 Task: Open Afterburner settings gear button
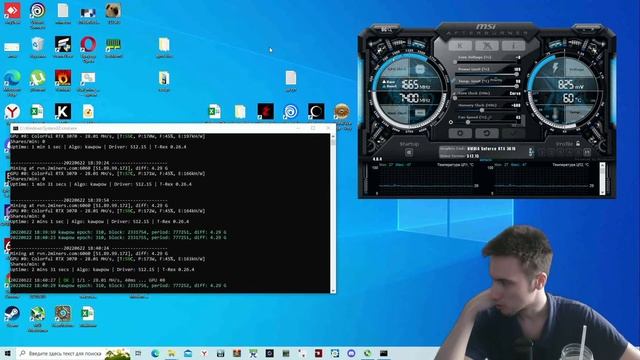tap(460, 133)
